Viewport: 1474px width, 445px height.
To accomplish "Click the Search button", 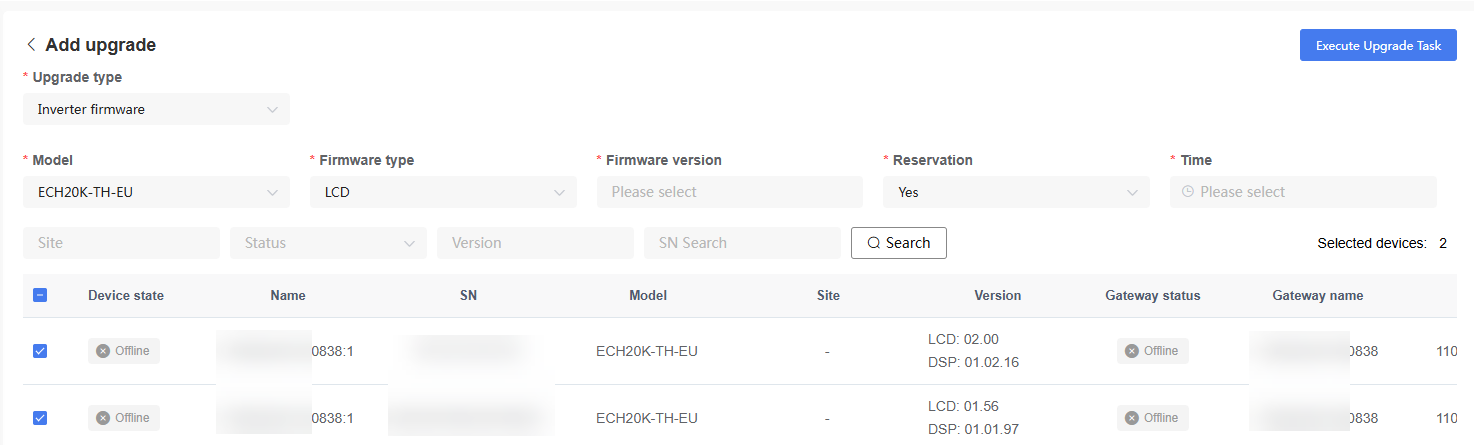I will pyautogui.click(x=899, y=243).
